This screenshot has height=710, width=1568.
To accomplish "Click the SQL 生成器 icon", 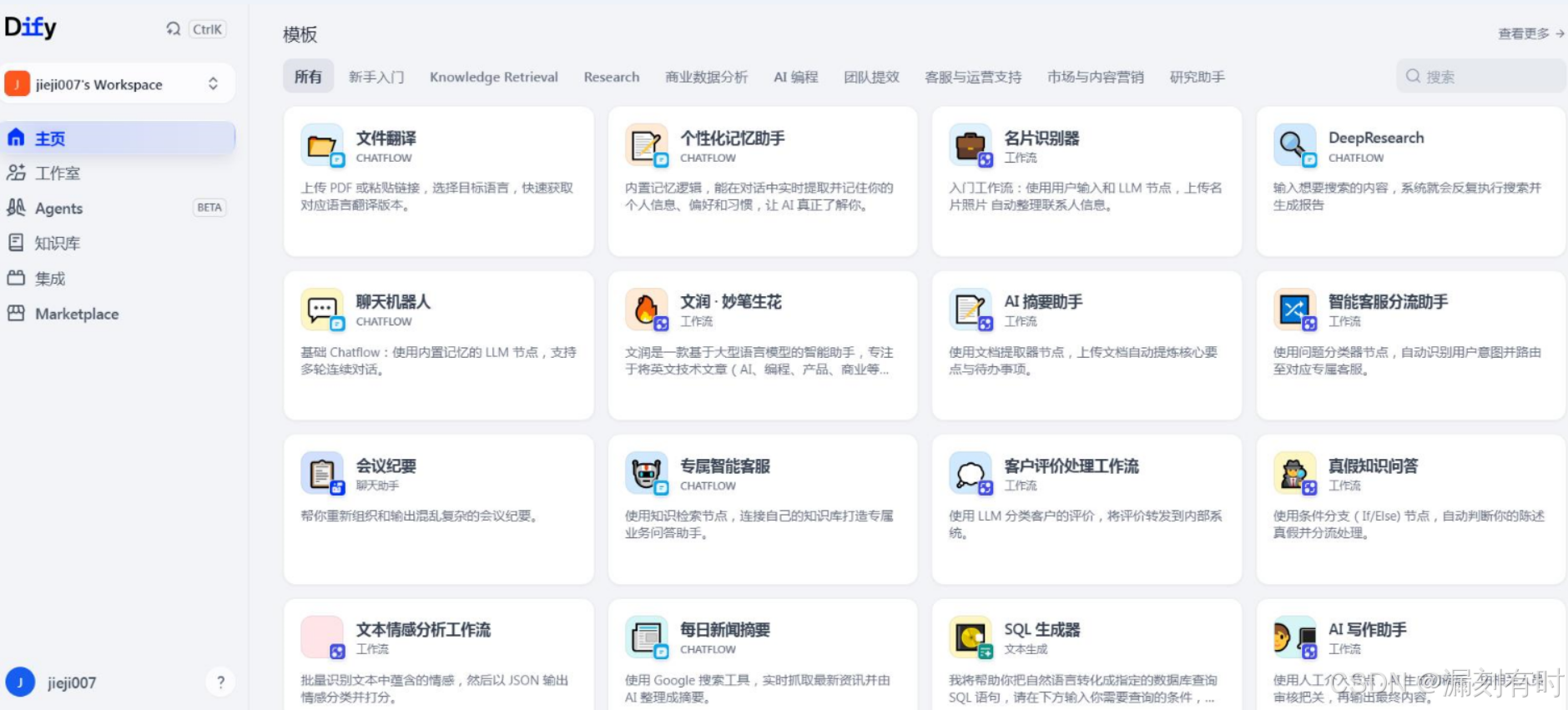I will [x=971, y=637].
